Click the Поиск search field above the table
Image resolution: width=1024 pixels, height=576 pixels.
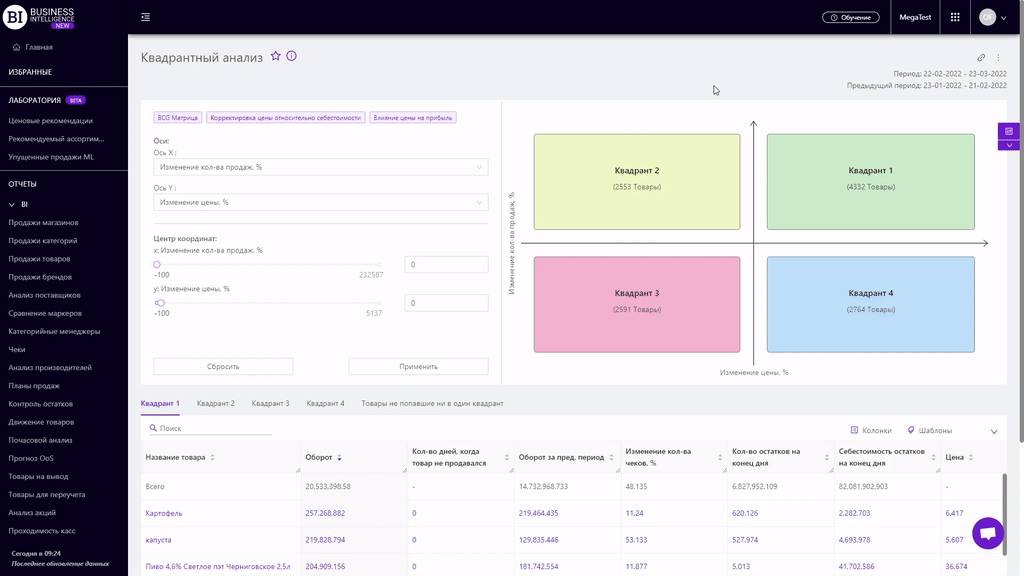[x=210, y=428]
